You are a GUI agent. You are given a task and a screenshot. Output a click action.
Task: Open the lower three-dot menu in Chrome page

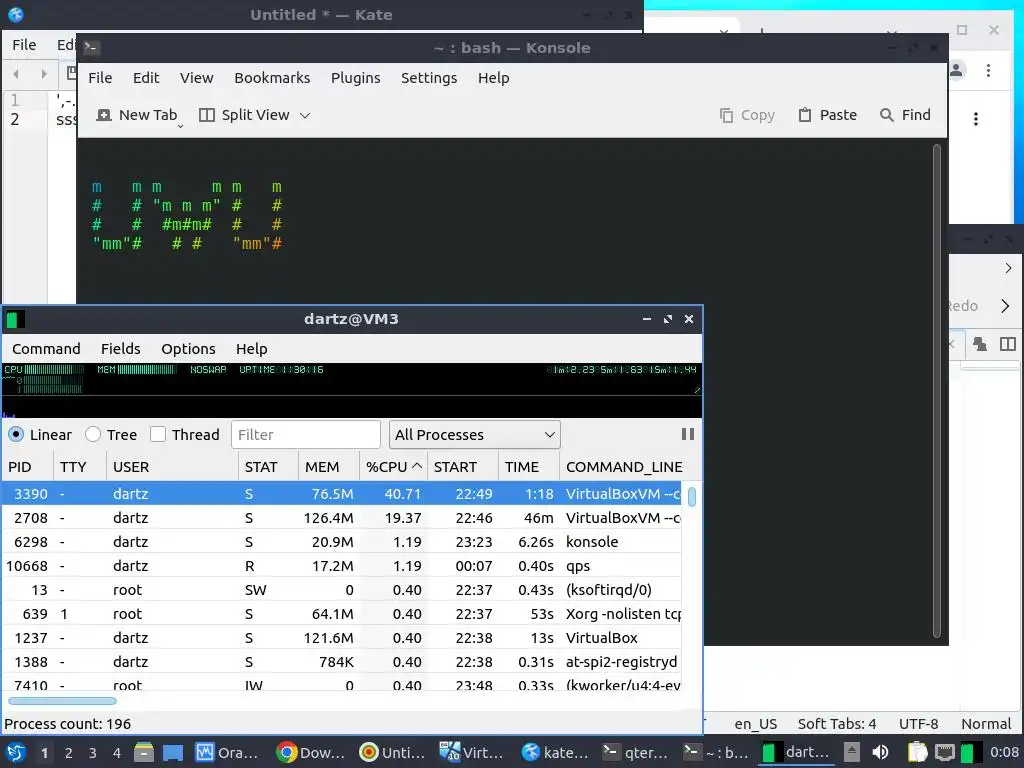click(x=976, y=119)
